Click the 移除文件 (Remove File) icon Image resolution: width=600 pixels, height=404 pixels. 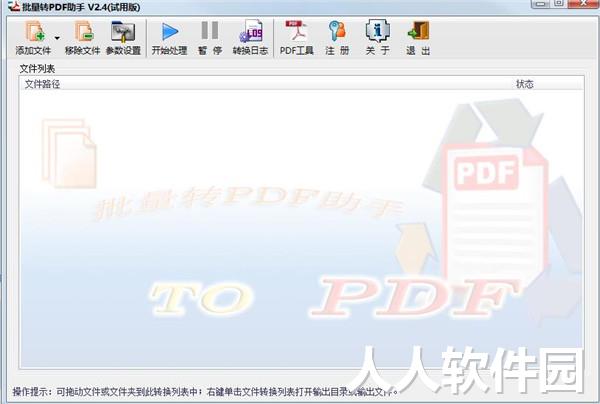(82, 37)
